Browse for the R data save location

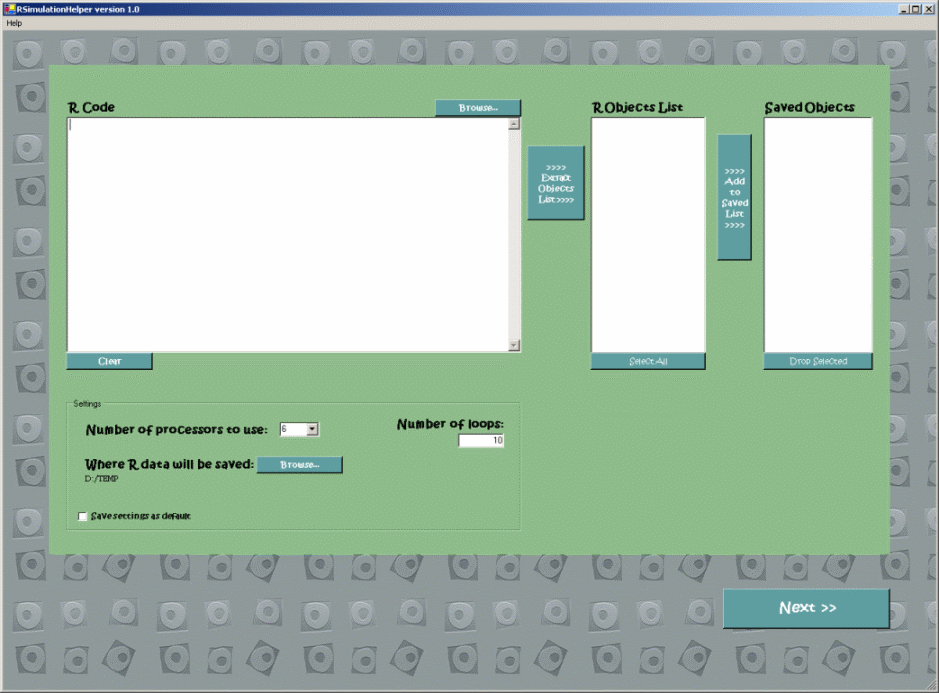[299, 465]
